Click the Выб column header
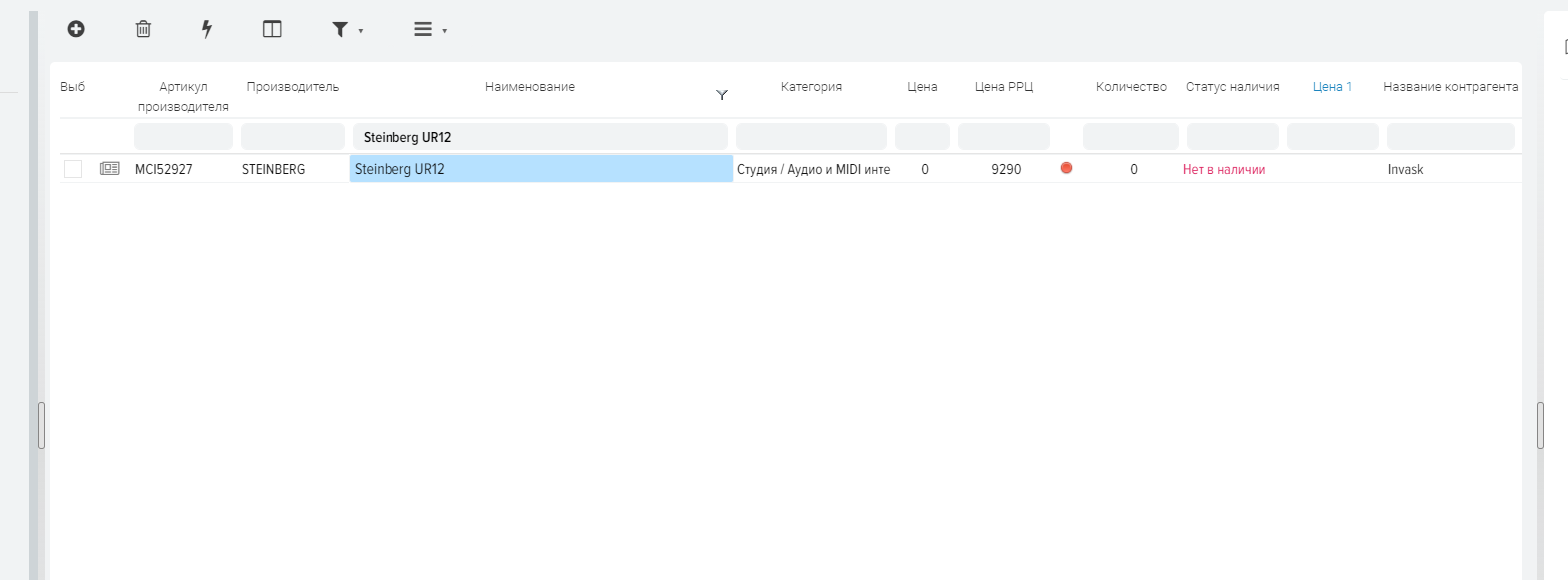1568x580 pixels. coord(72,87)
